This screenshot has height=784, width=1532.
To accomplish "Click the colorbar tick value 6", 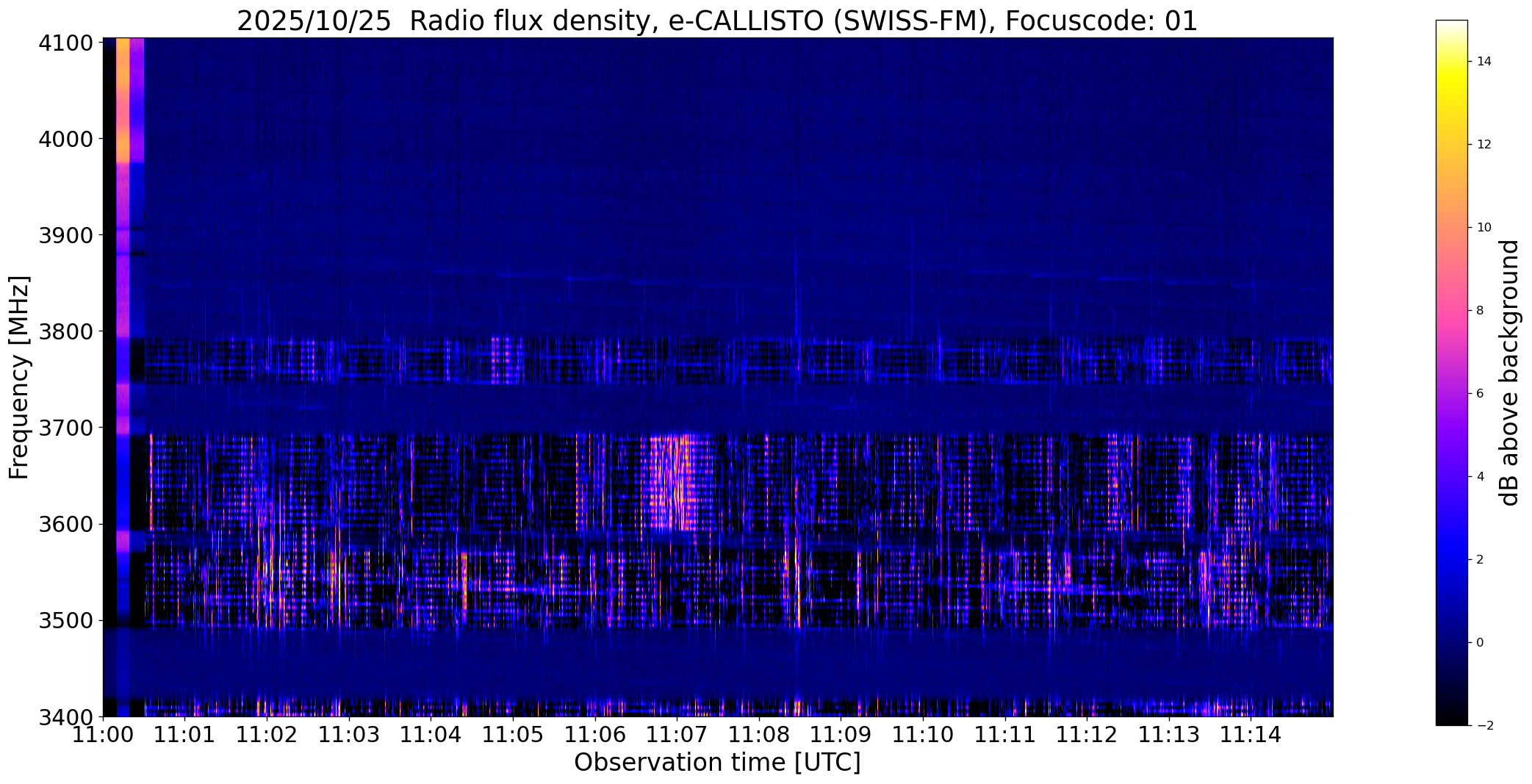I will click(1480, 394).
